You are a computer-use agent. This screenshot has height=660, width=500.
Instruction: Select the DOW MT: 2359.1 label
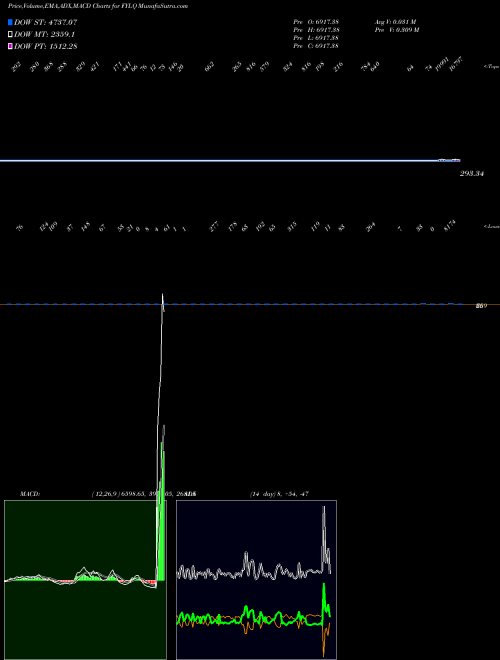[44, 35]
